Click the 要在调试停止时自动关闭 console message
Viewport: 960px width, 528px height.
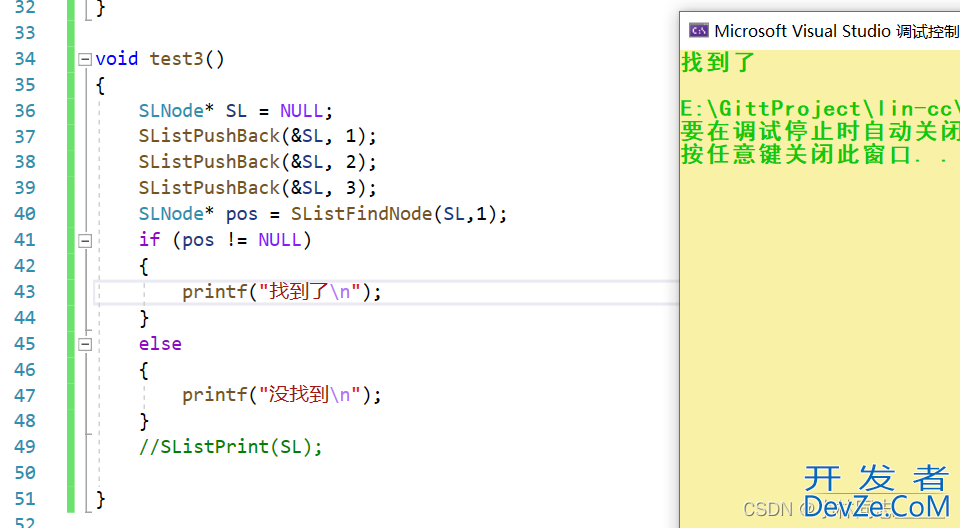click(x=820, y=131)
